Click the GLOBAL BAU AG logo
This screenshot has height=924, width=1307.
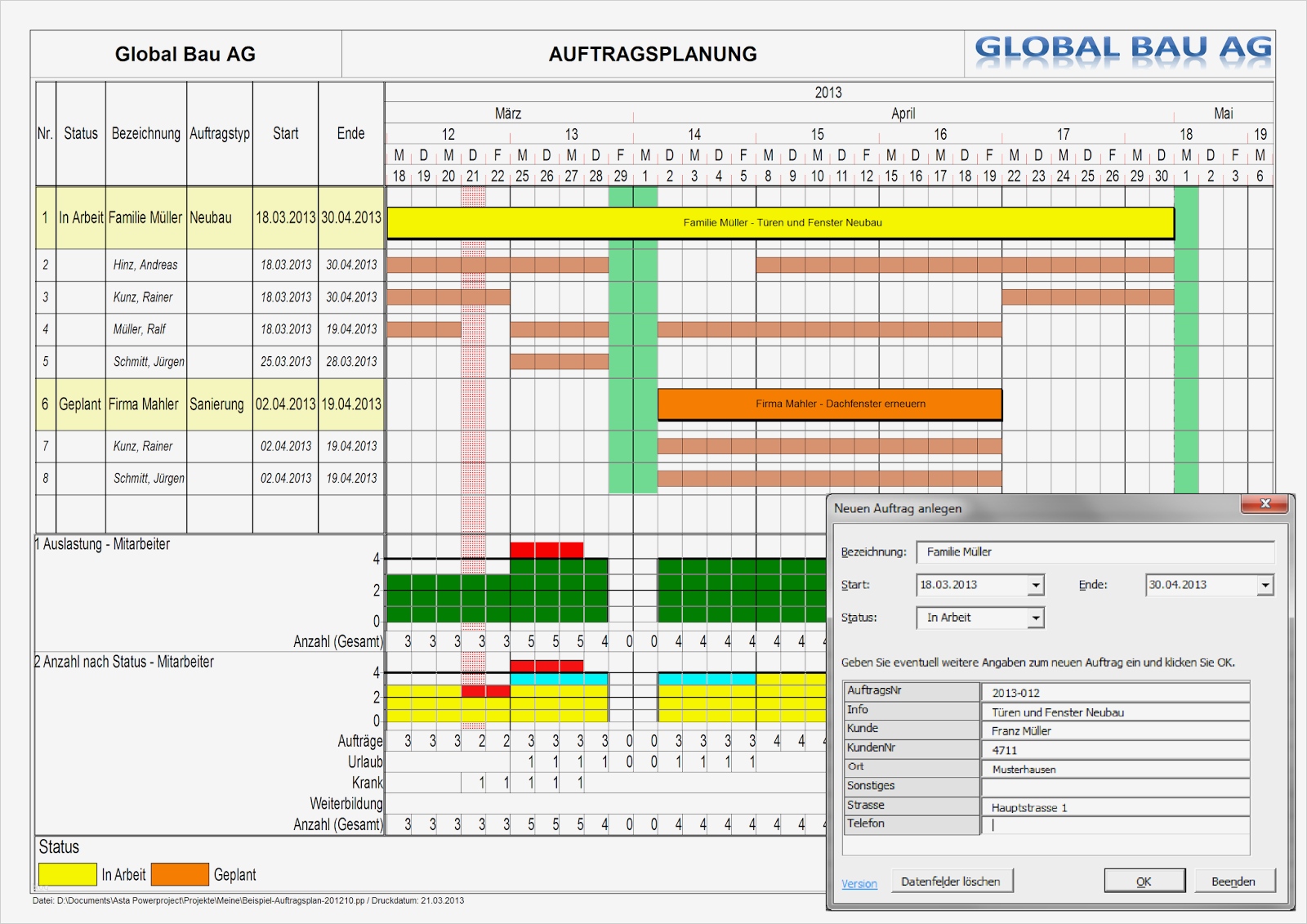click(x=1123, y=49)
